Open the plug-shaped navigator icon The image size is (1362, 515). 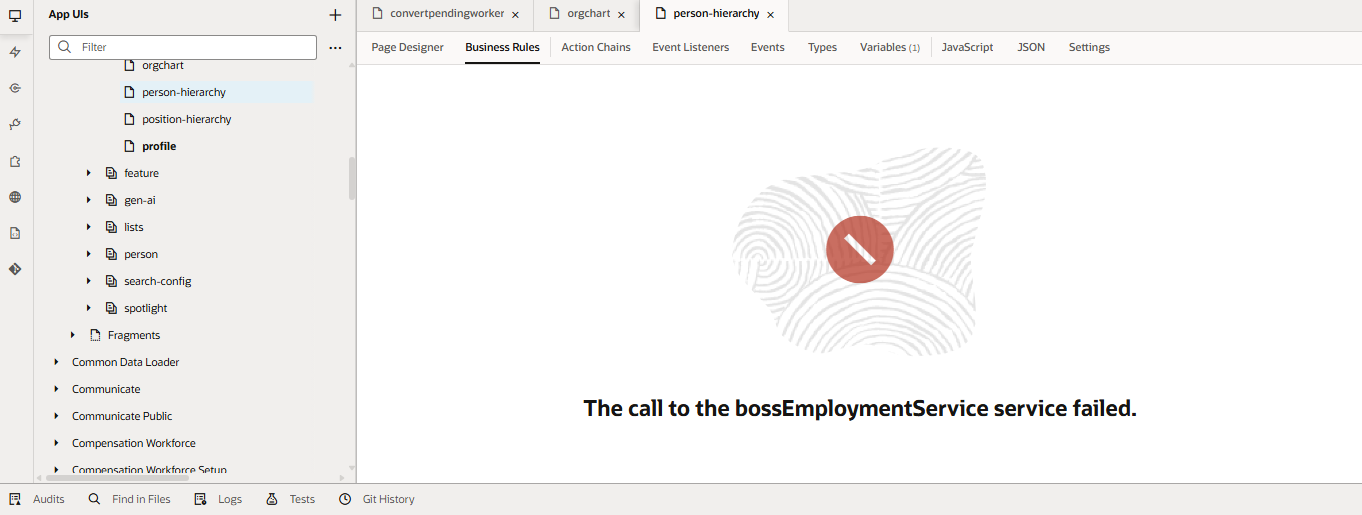(15, 124)
